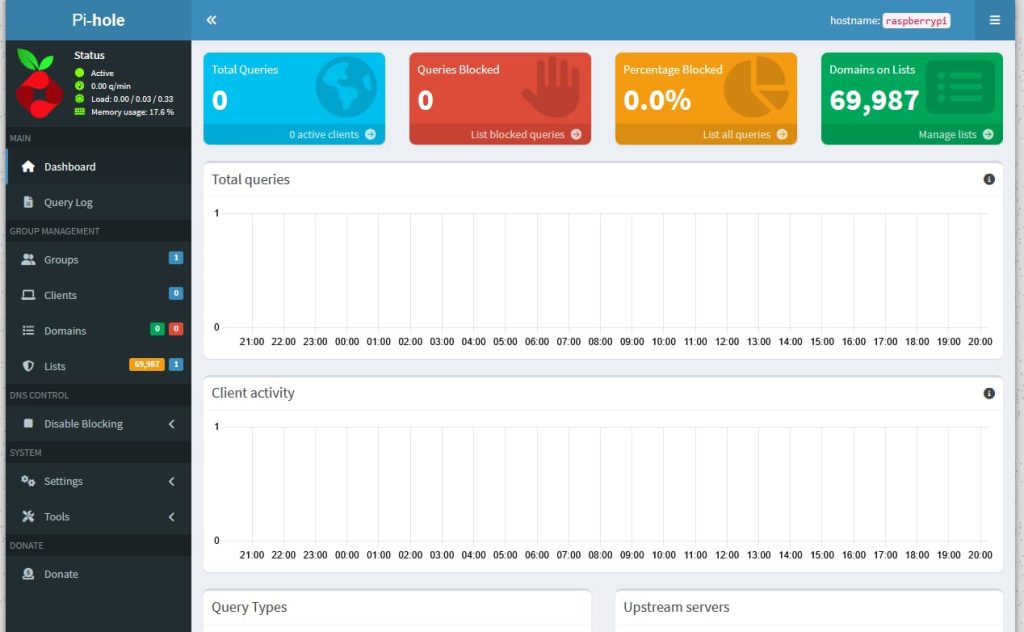Open Clients in the sidebar
Image resolution: width=1024 pixels, height=632 pixels.
pyautogui.click(x=60, y=296)
